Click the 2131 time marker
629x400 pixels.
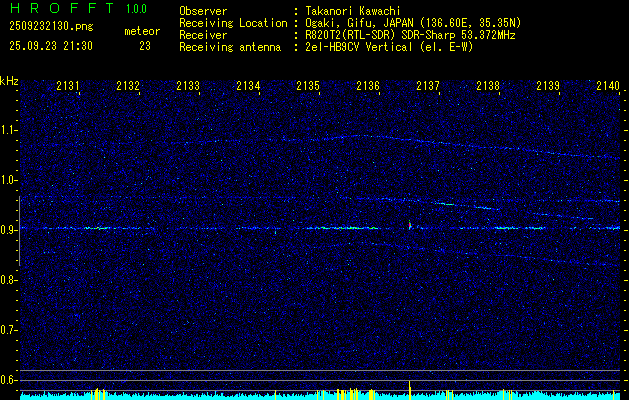69,87
